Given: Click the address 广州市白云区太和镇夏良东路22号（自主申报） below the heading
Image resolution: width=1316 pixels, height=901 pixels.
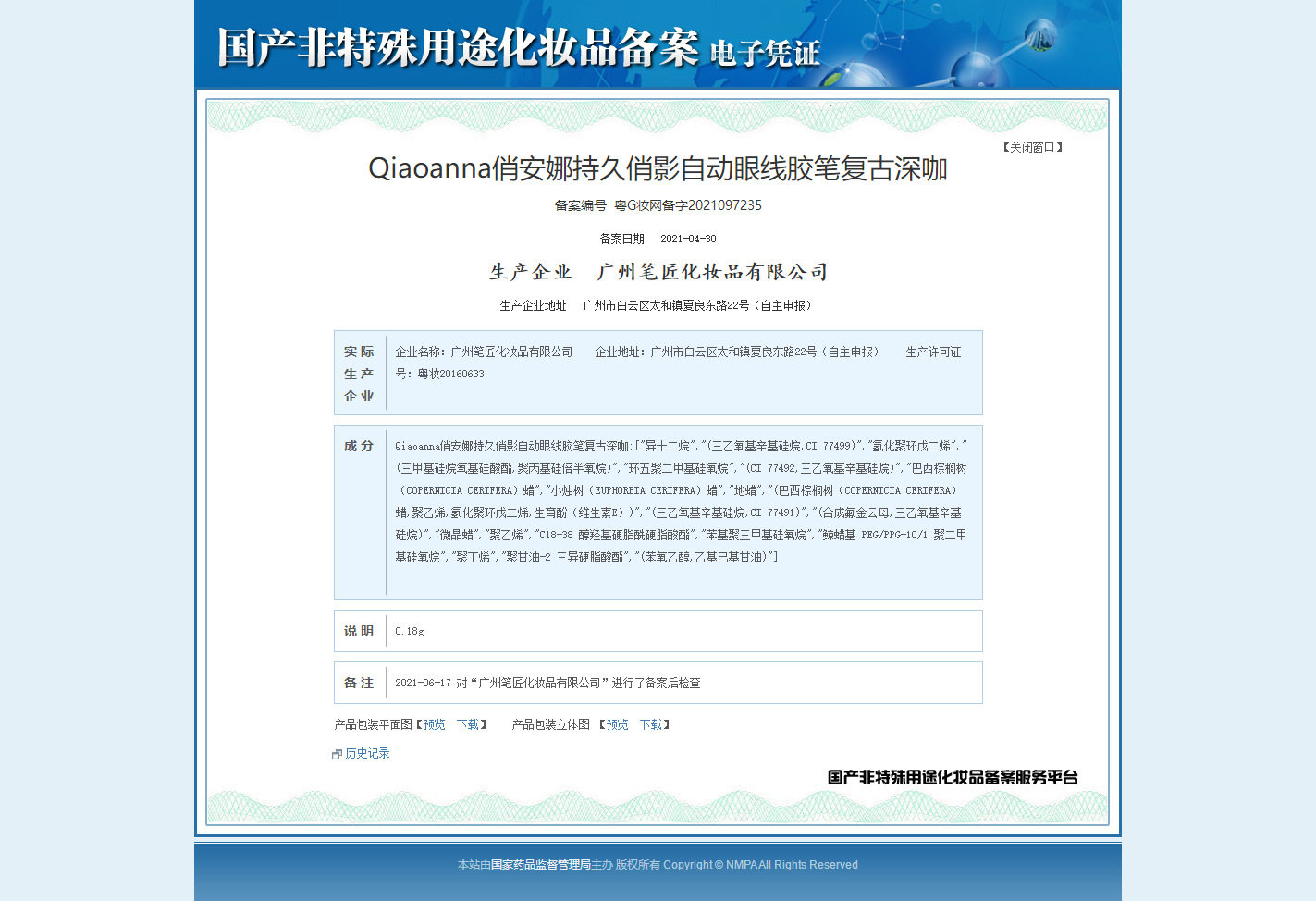Looking at the screenshot, I should 699,305.
